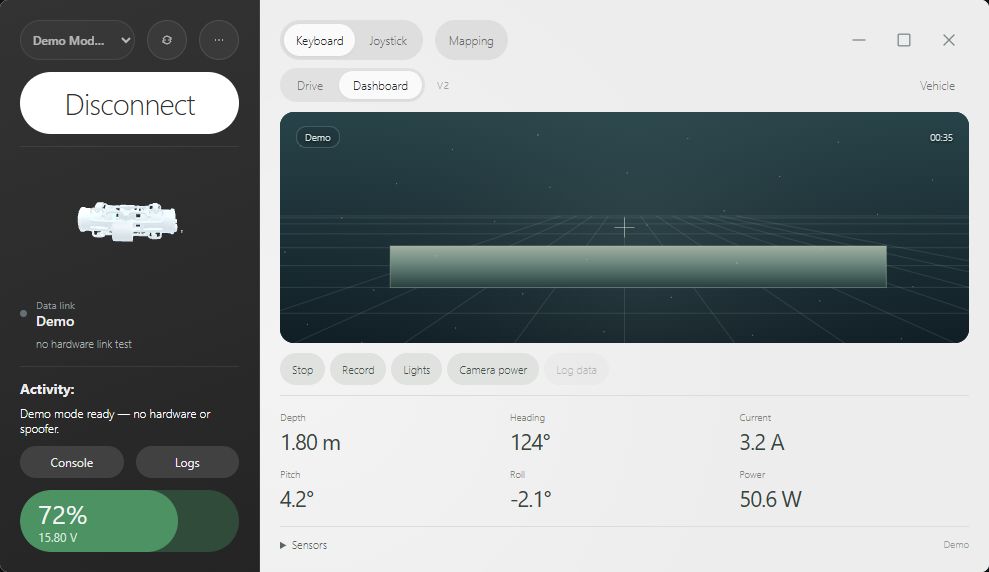Click the refresh connection icon
Image resolution: width=989 pixels, height=572 pixels.
click(x=167, y=40)
